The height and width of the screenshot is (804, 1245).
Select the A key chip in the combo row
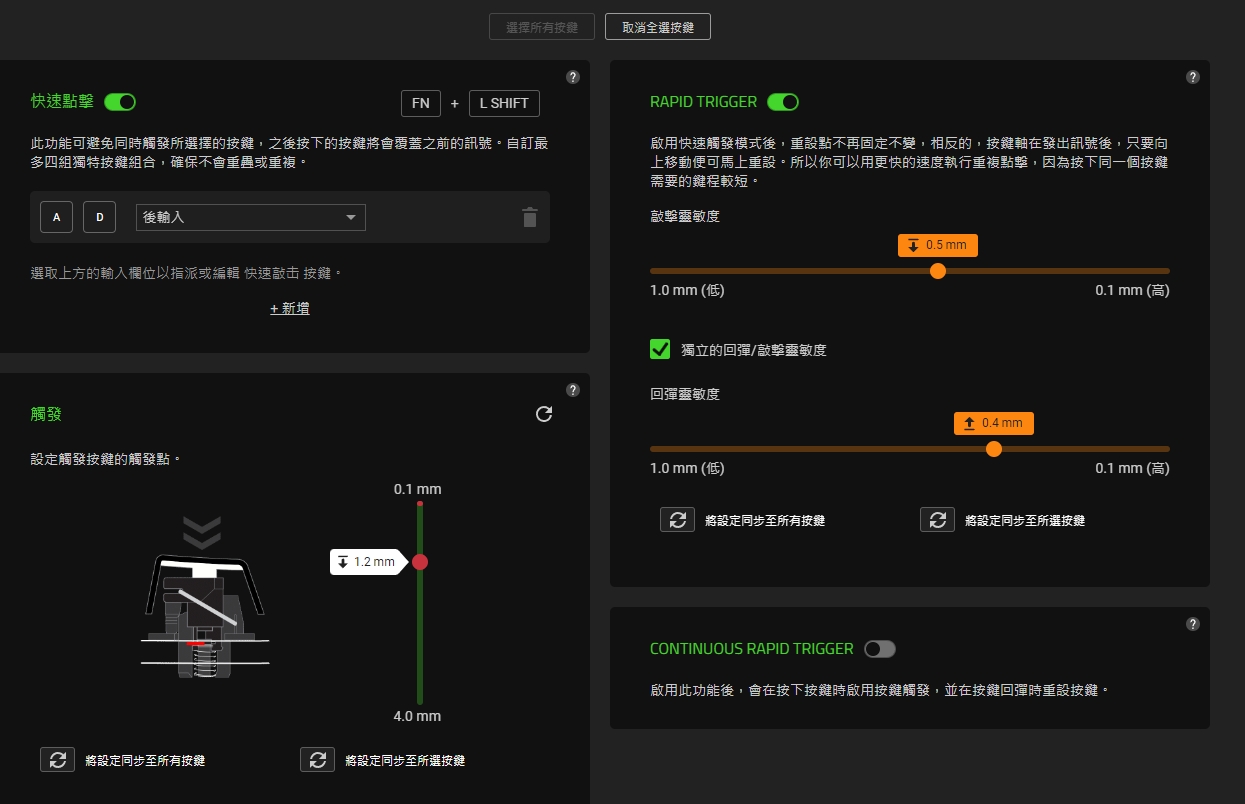(x=56, y=216)
